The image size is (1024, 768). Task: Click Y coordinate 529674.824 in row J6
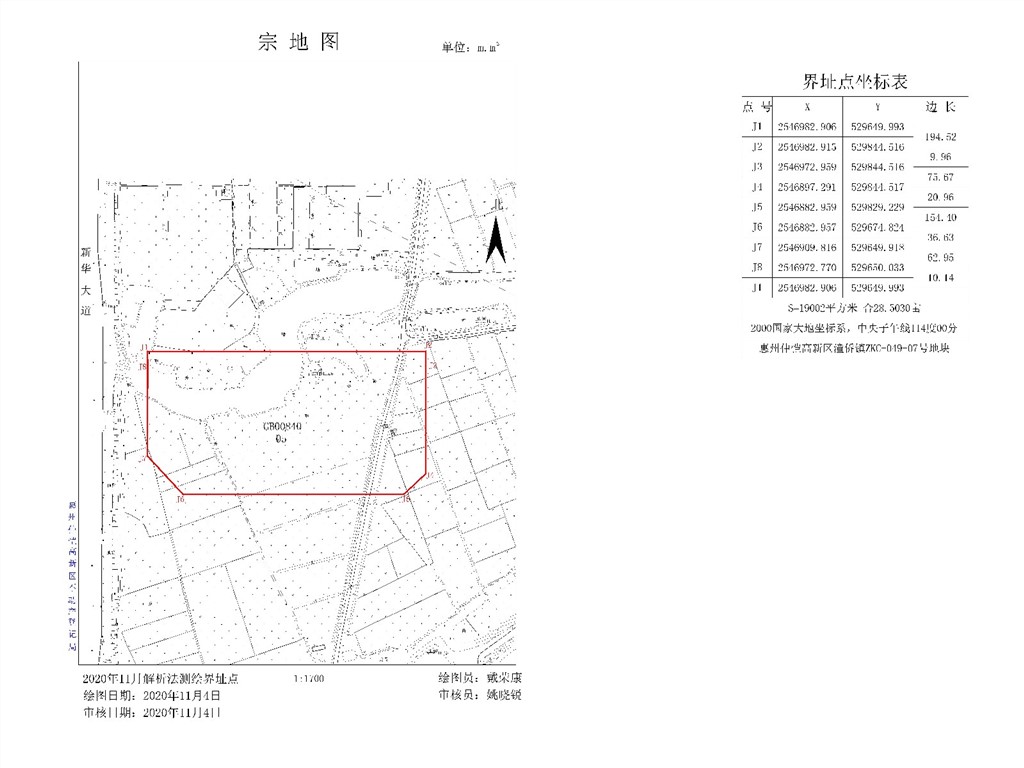pyautogui.click(x=877, y=227)
